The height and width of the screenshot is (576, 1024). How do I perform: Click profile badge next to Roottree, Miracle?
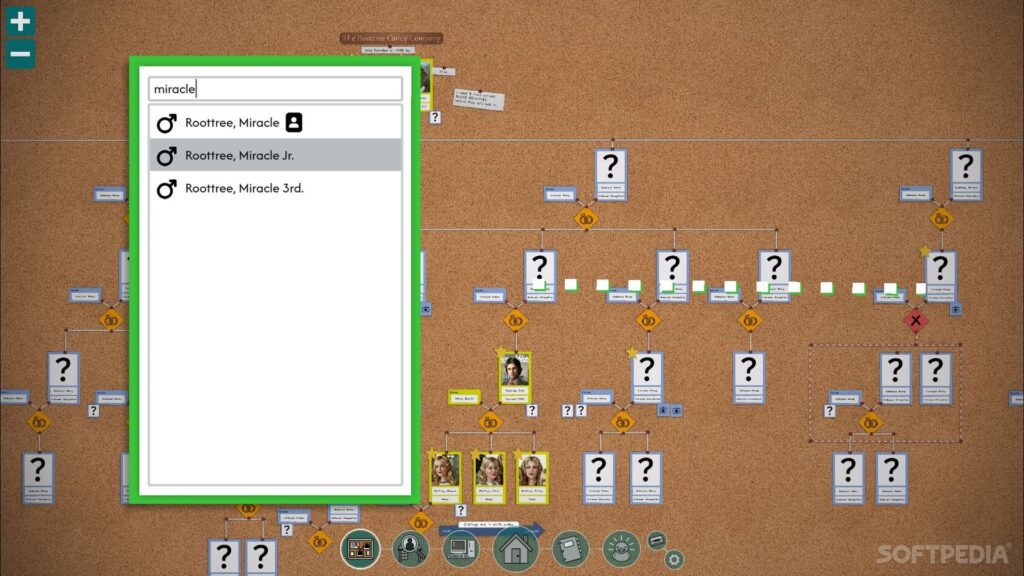coord(294,123)
